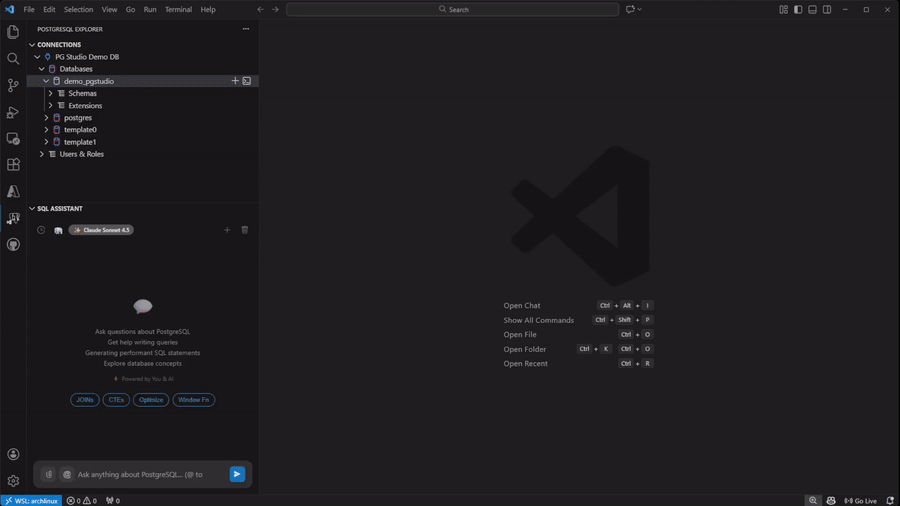
Task: Expand the Schemas node
Action: point(51,93)
